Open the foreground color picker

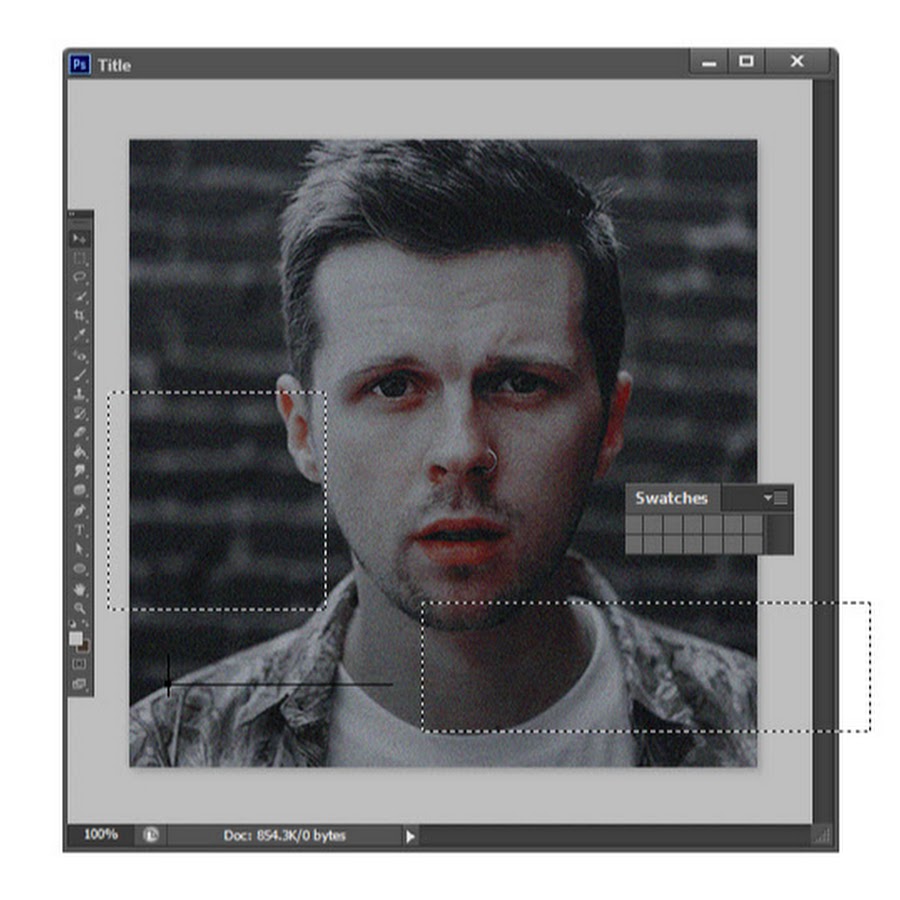tap(75, 638)
